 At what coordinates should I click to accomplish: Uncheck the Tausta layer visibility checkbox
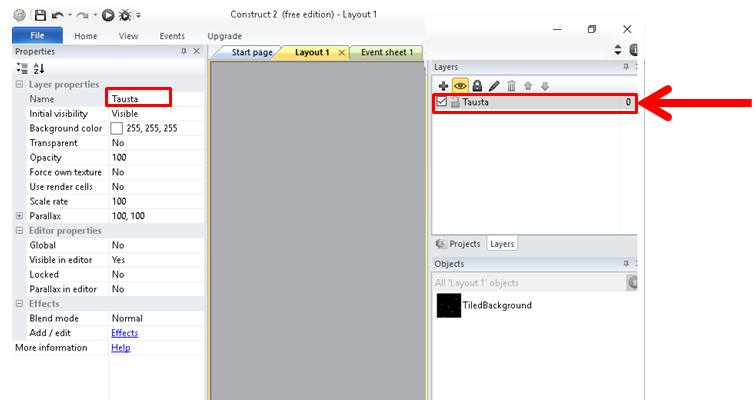tap(442, 102)
